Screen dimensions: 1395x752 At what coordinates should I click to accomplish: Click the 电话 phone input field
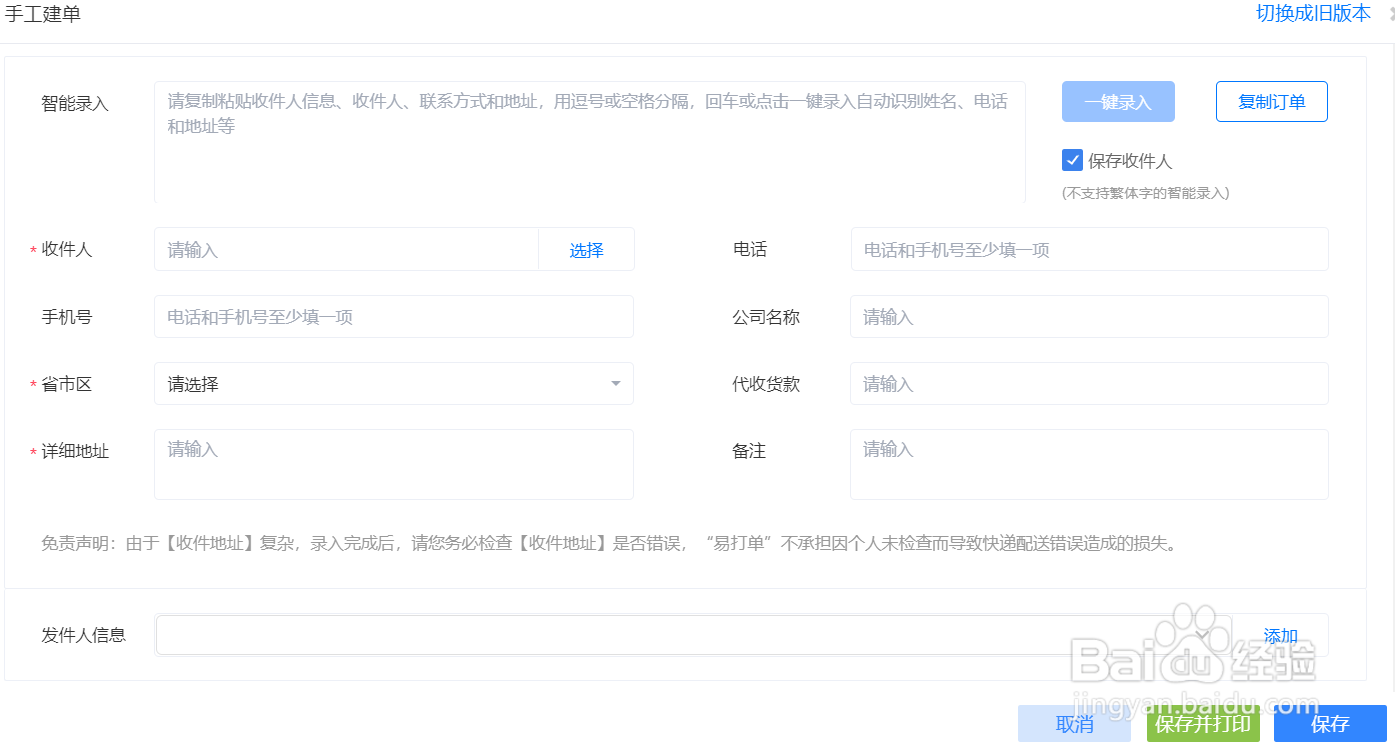click(1088, 249)
